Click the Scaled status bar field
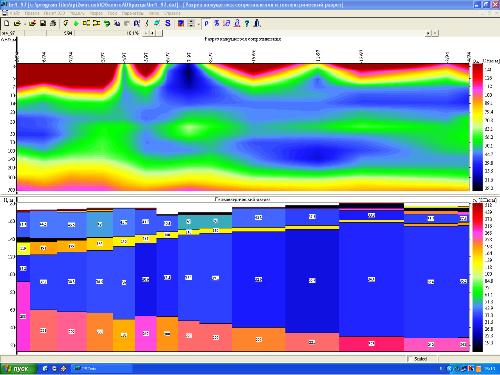This screenshot has height=375, width=500. coord(420,359)
